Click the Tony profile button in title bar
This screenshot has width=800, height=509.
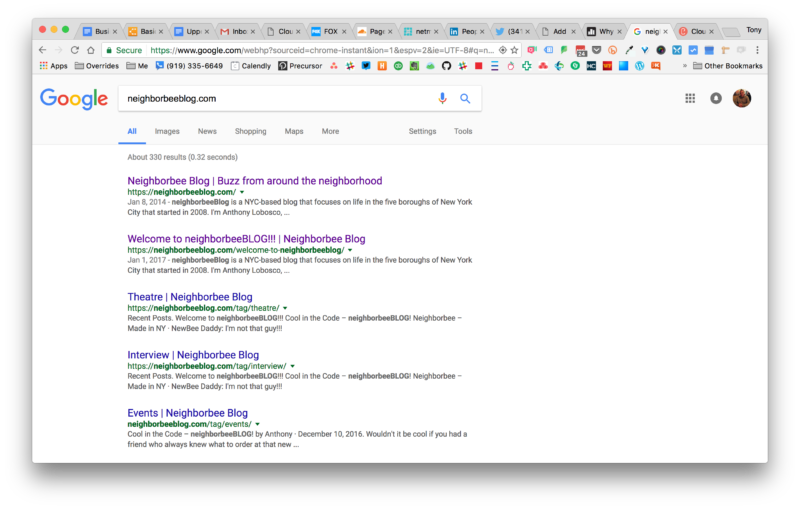point(754,30)
